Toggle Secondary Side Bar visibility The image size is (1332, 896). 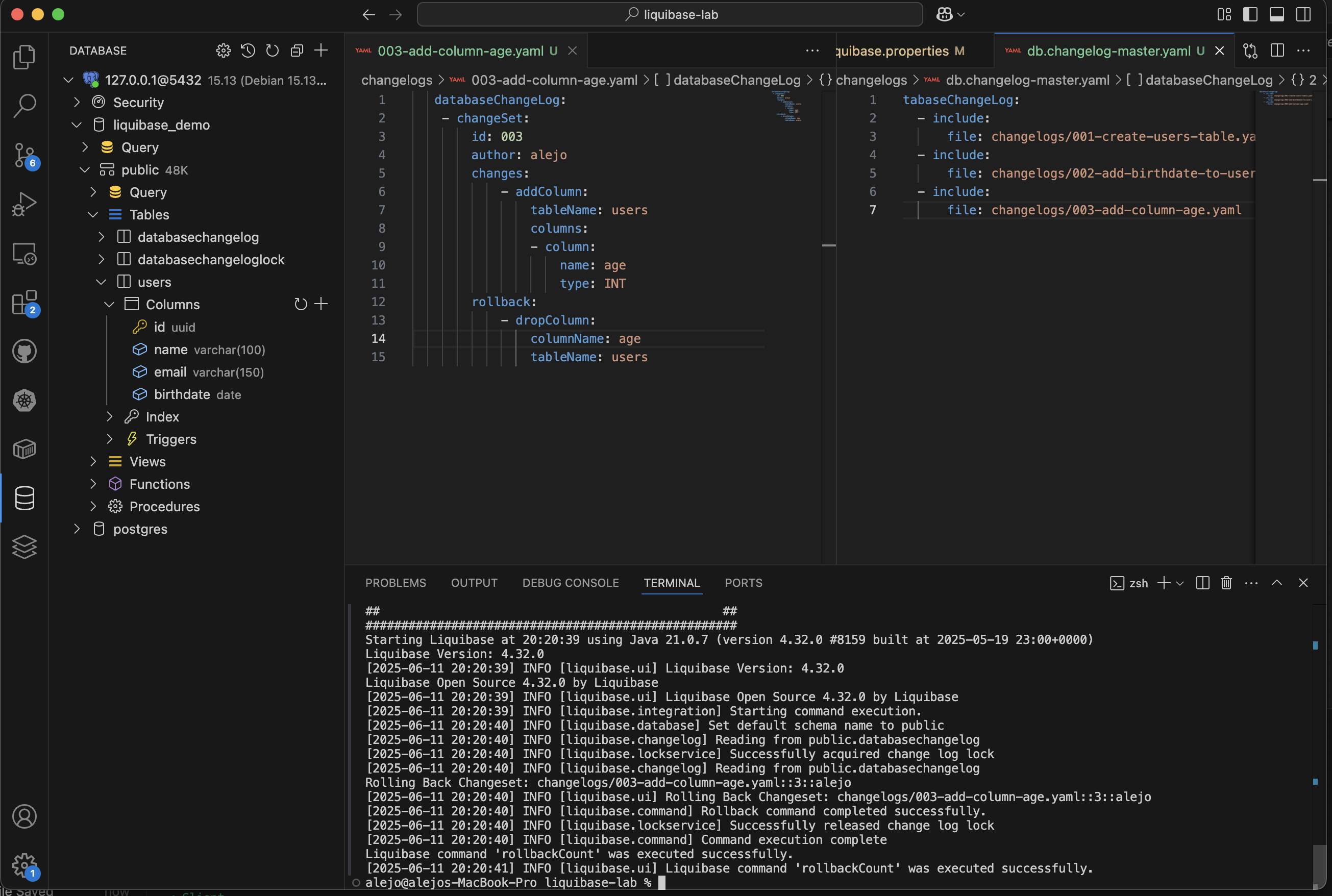tap(1303, 14)
